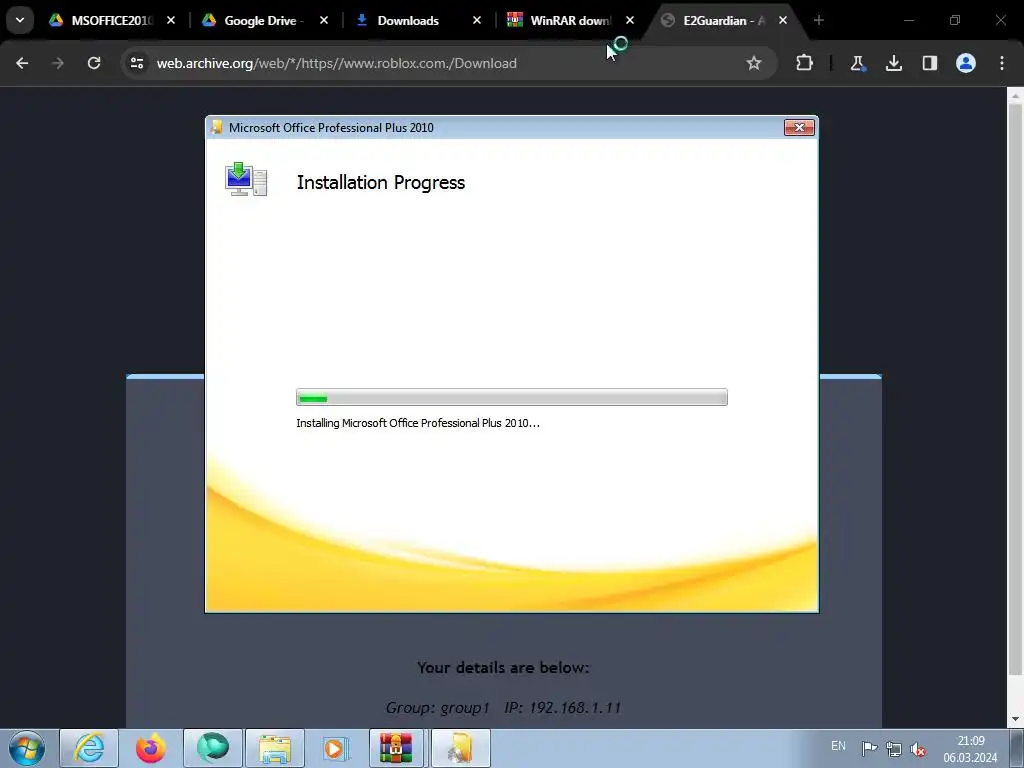Open the tab search dropdown in Chrome
This screenshot has width=1024, height=768.
(x=20, y=20)
